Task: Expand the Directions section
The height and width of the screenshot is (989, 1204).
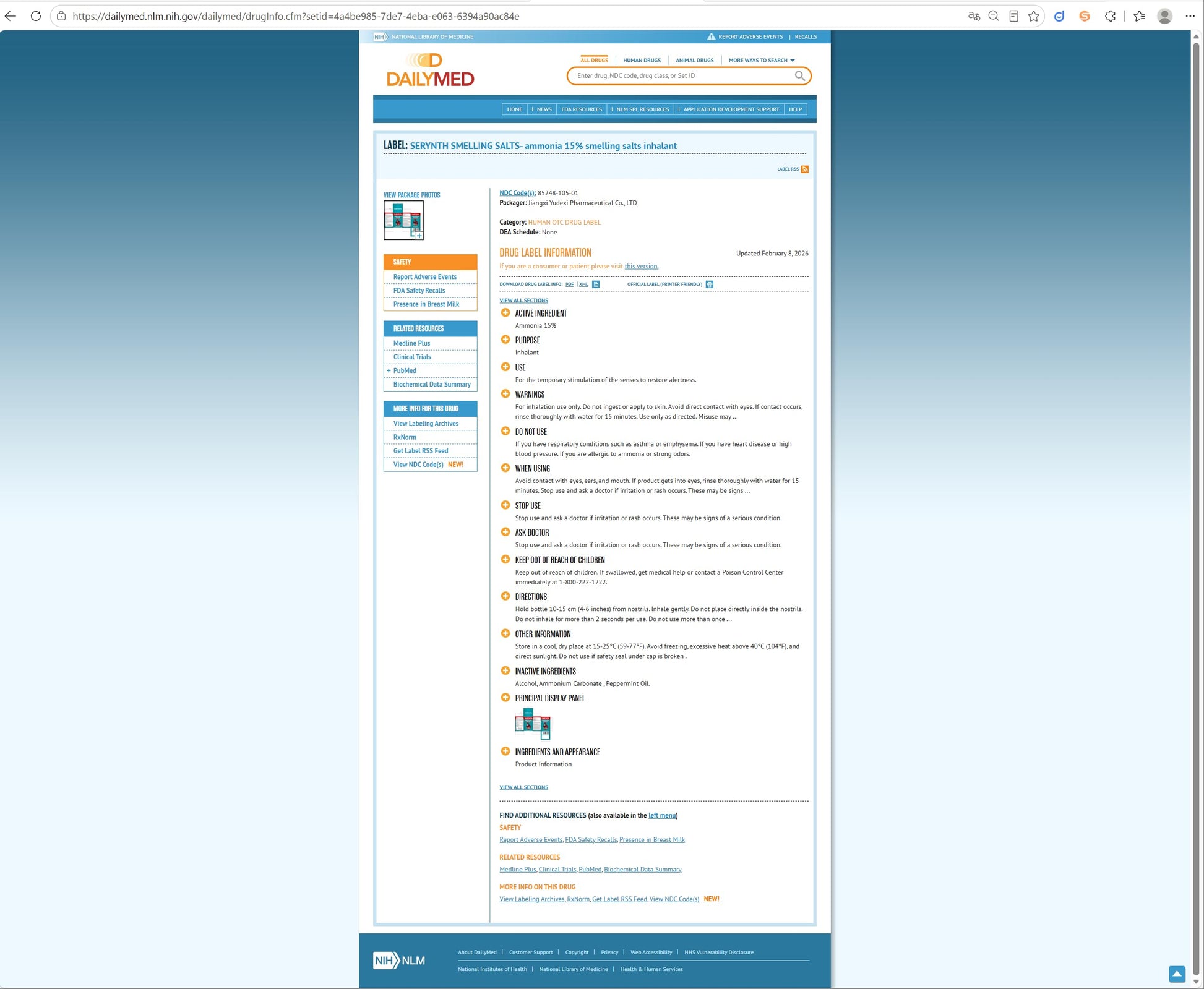Action: 505,596
